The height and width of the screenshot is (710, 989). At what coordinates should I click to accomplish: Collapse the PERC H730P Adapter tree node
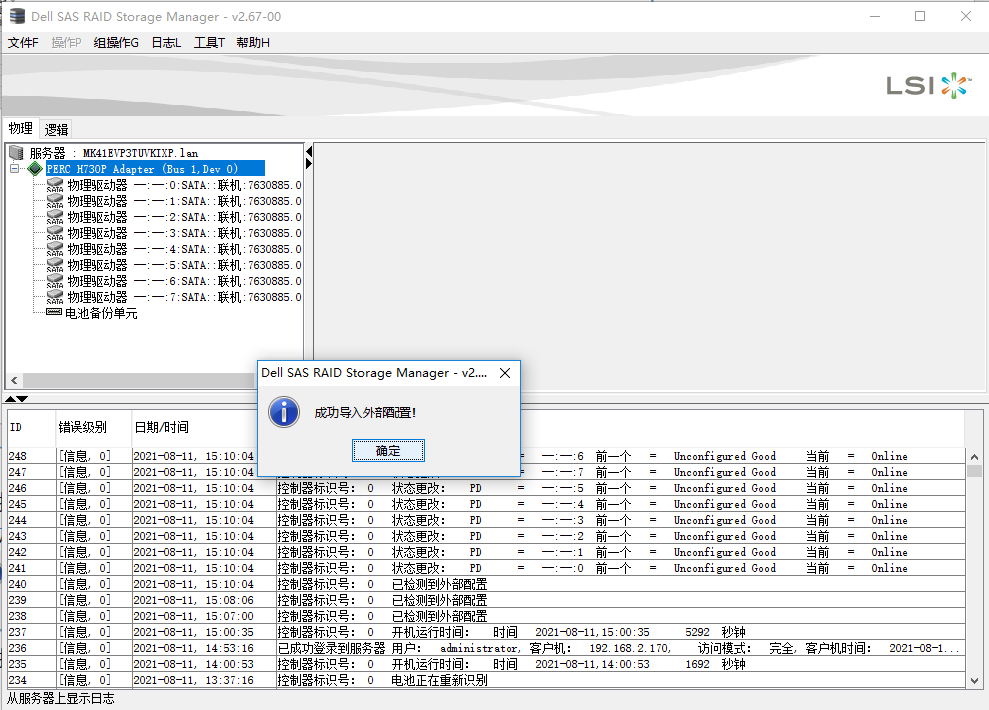click(x=15, y=168)
